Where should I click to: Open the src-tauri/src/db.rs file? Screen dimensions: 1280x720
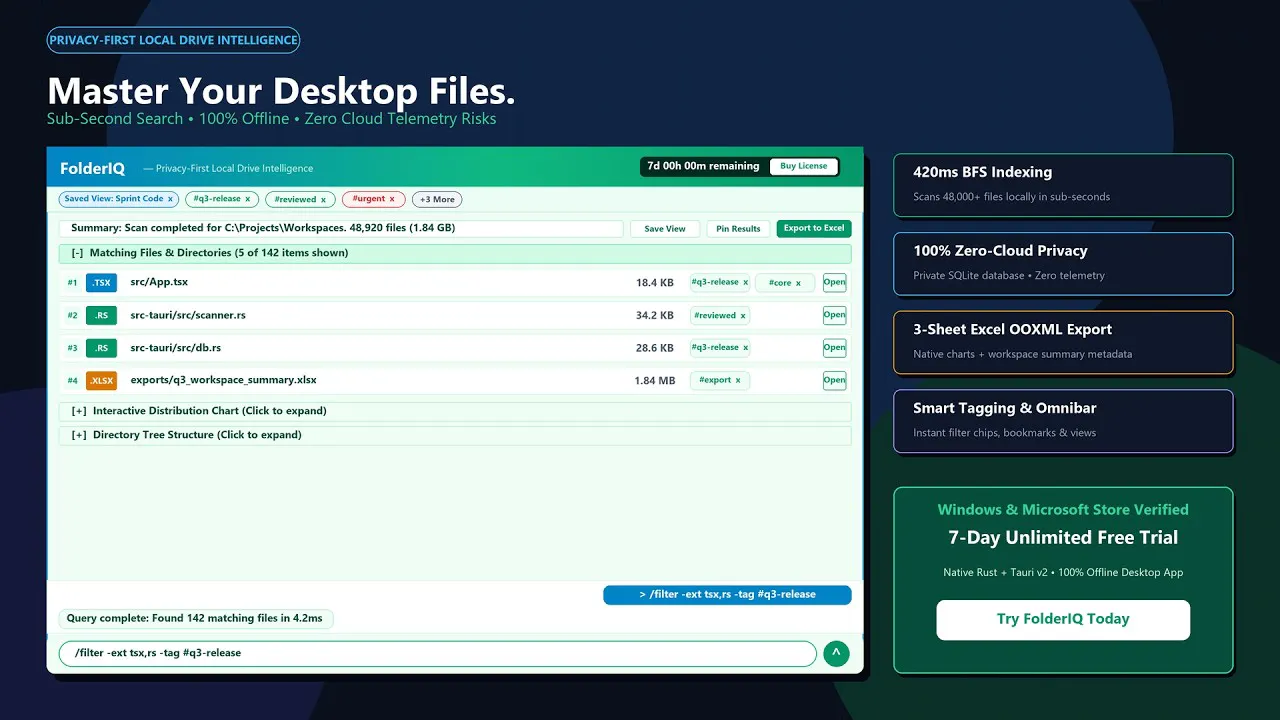[x=834, y=348]
